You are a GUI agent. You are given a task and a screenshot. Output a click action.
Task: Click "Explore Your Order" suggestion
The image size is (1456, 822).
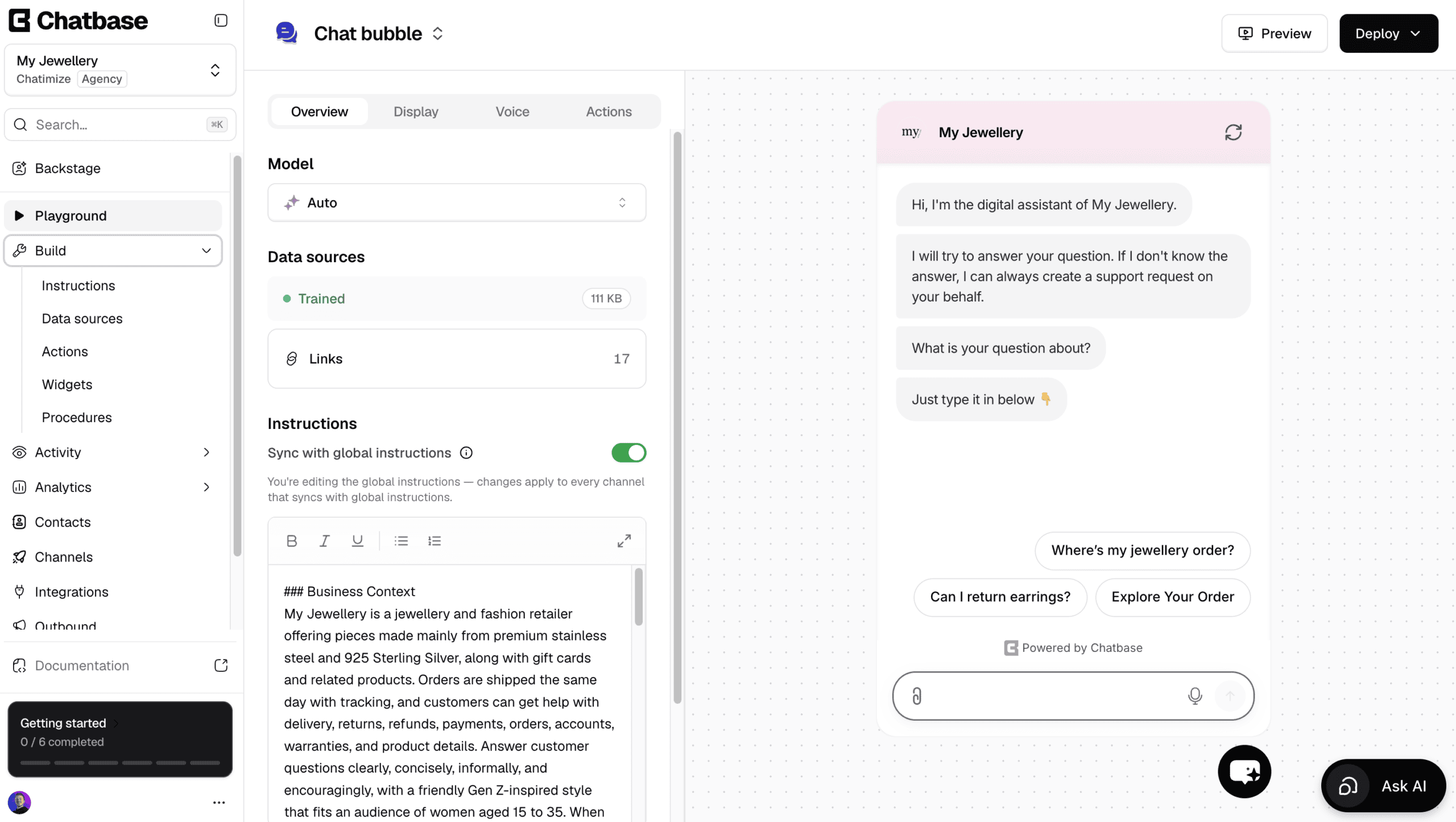(x=1173, y=597)
